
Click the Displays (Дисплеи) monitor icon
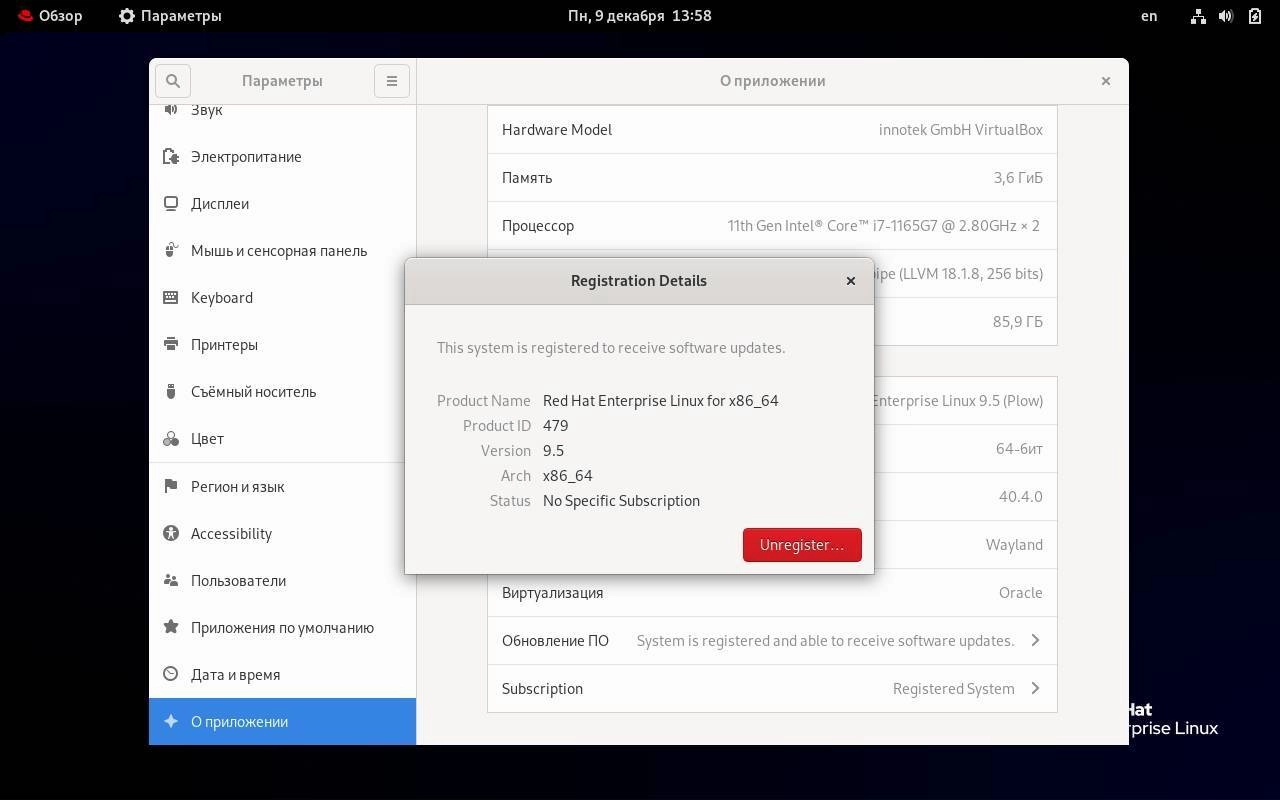pyautogui.click(x=170, y=203)
